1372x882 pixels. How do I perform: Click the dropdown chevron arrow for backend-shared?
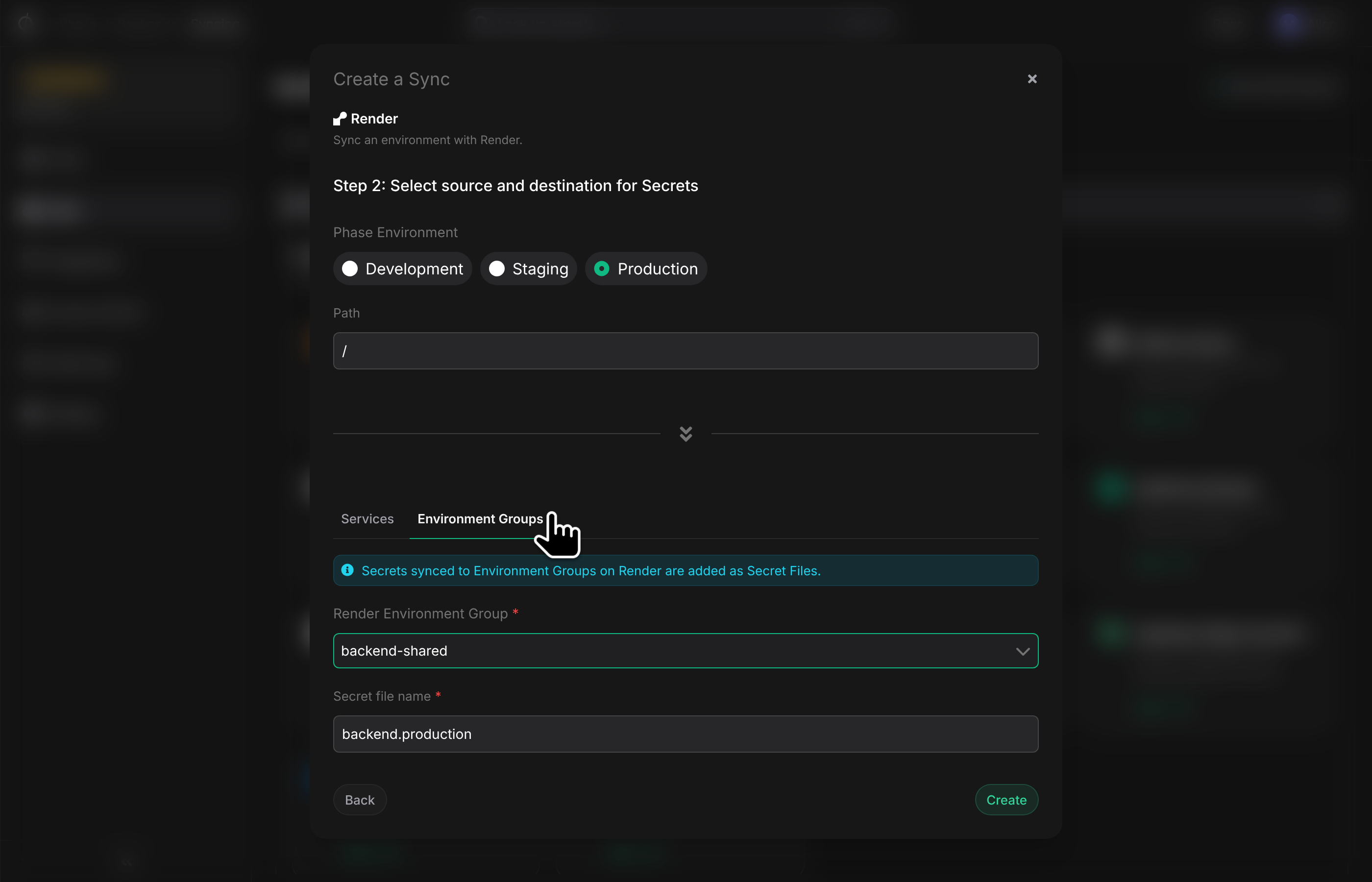click(1022, 651)
